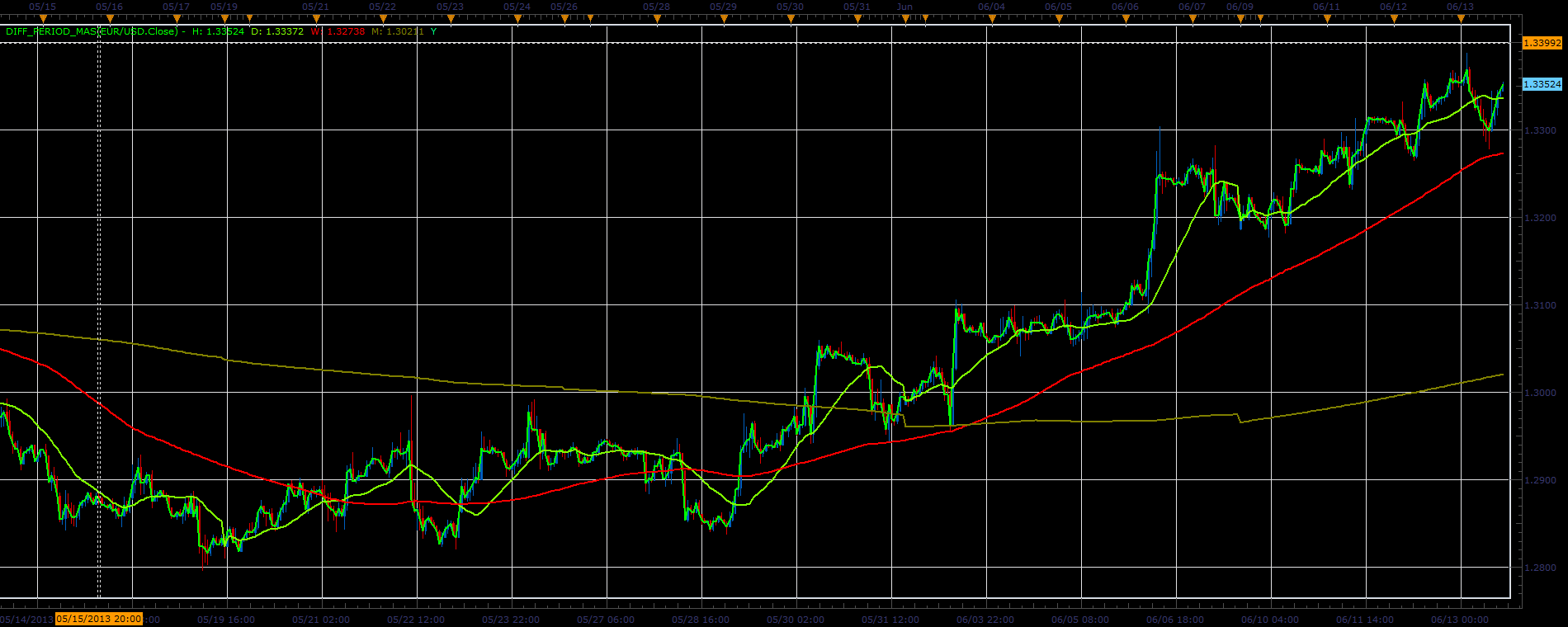Select the orange marker below 05/22
Viewport: 1568px width, 627px height.
[382, 18]
